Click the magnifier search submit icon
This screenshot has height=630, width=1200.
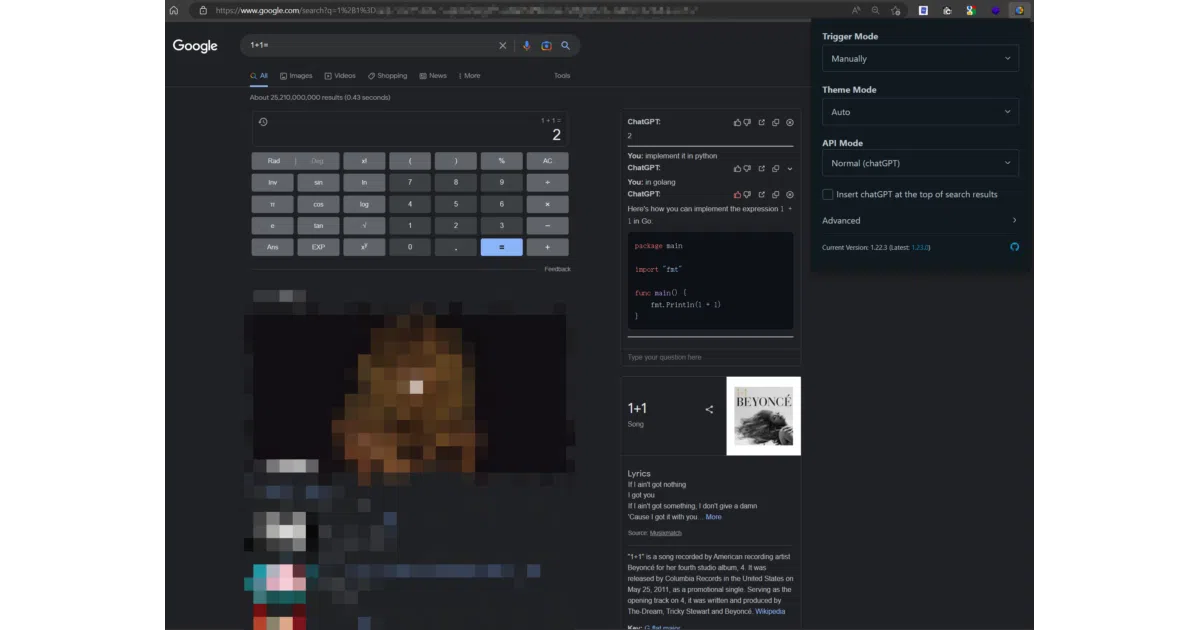565,46
